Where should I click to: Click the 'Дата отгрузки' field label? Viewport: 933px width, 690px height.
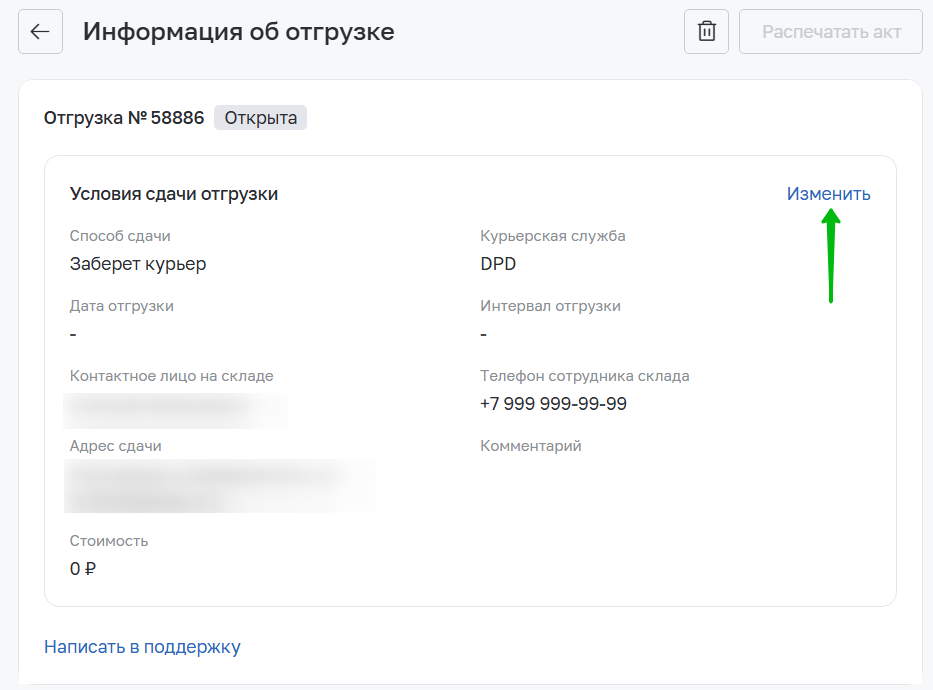[122, 306]
